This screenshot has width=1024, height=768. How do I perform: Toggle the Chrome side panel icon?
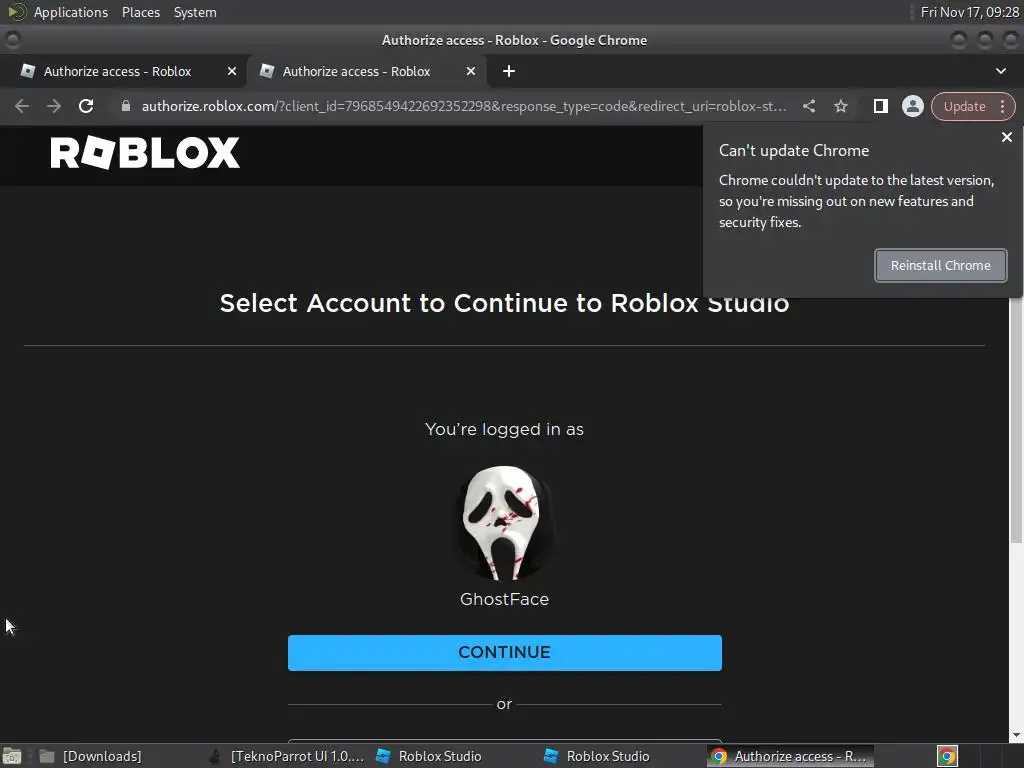(880, 106)
